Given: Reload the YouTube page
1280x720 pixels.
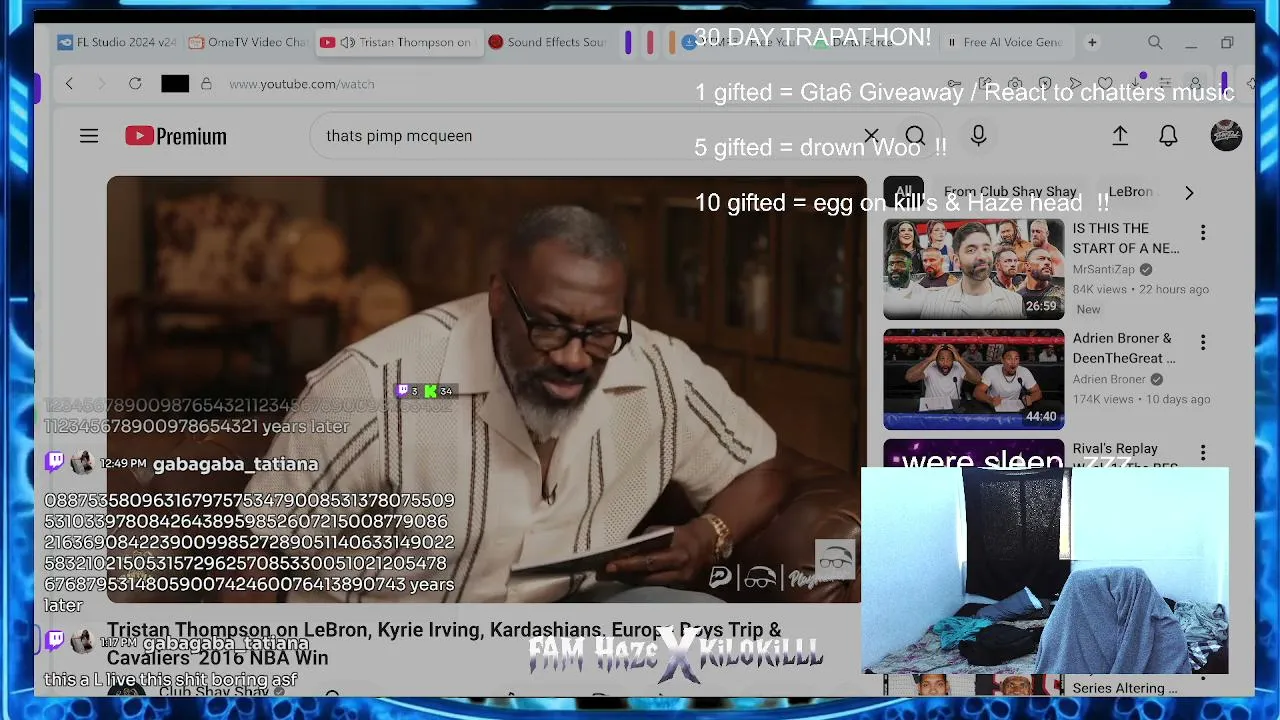Looking at the screenshot, I should tap(135, 84).
